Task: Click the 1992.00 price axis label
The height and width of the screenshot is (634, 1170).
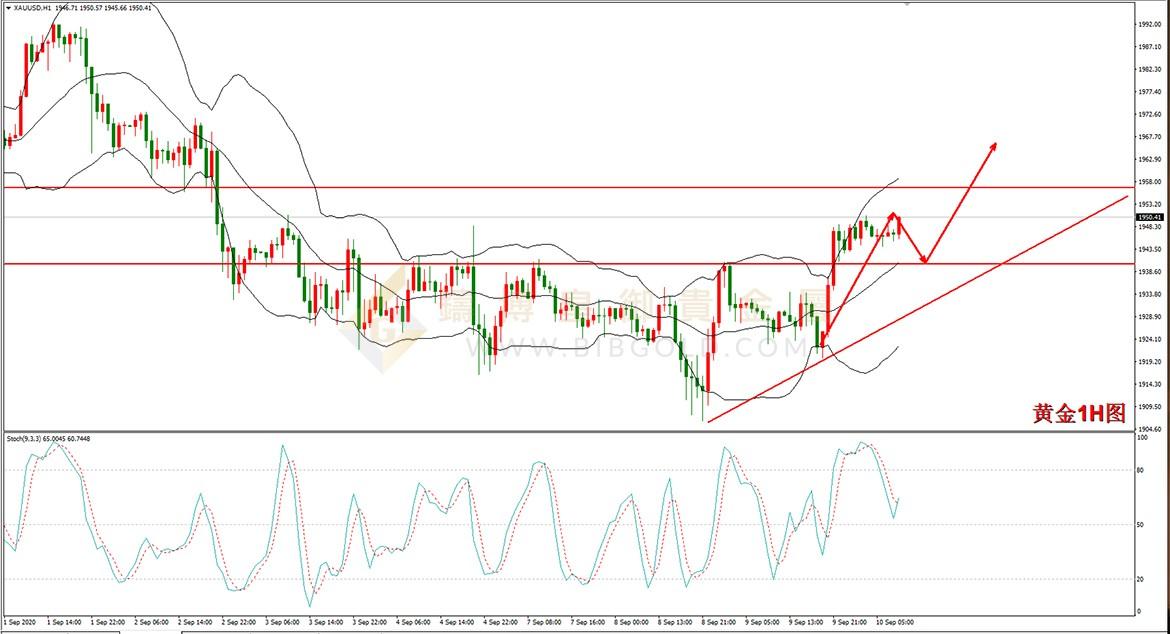Action: tap(1150, 24)
